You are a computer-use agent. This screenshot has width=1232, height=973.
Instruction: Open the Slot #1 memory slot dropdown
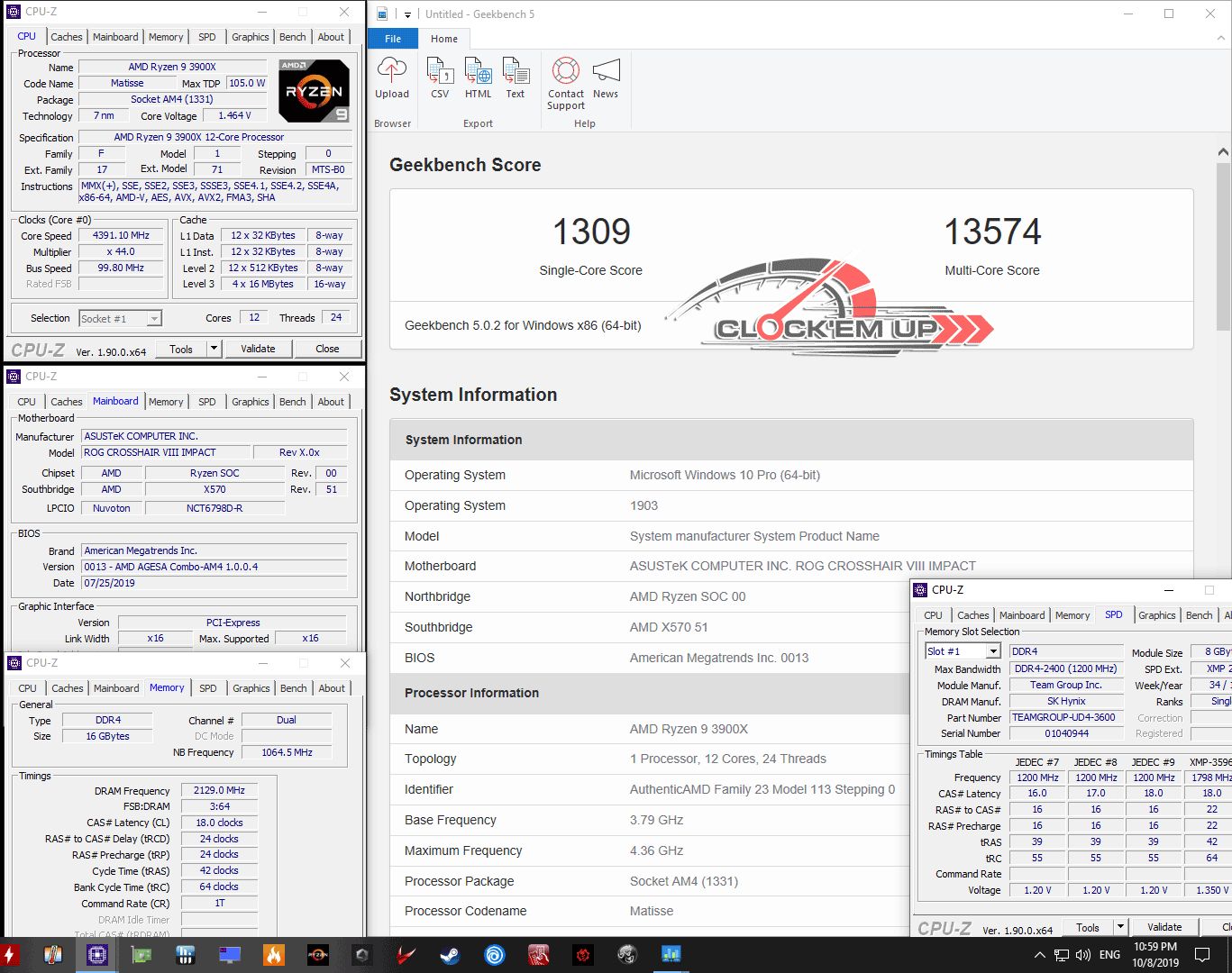(993, 651)
